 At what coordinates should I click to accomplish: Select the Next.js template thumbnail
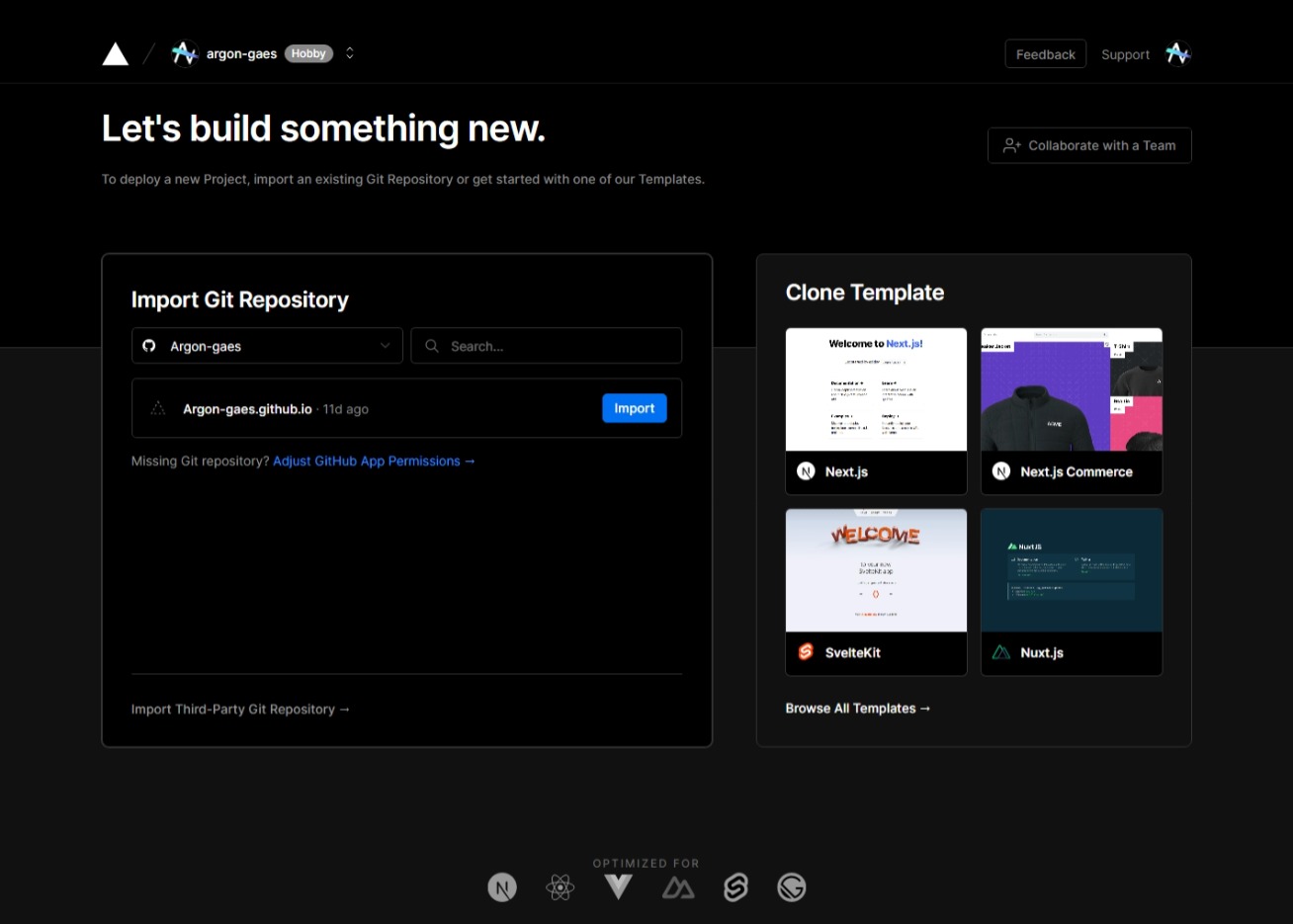pos(876,389)
